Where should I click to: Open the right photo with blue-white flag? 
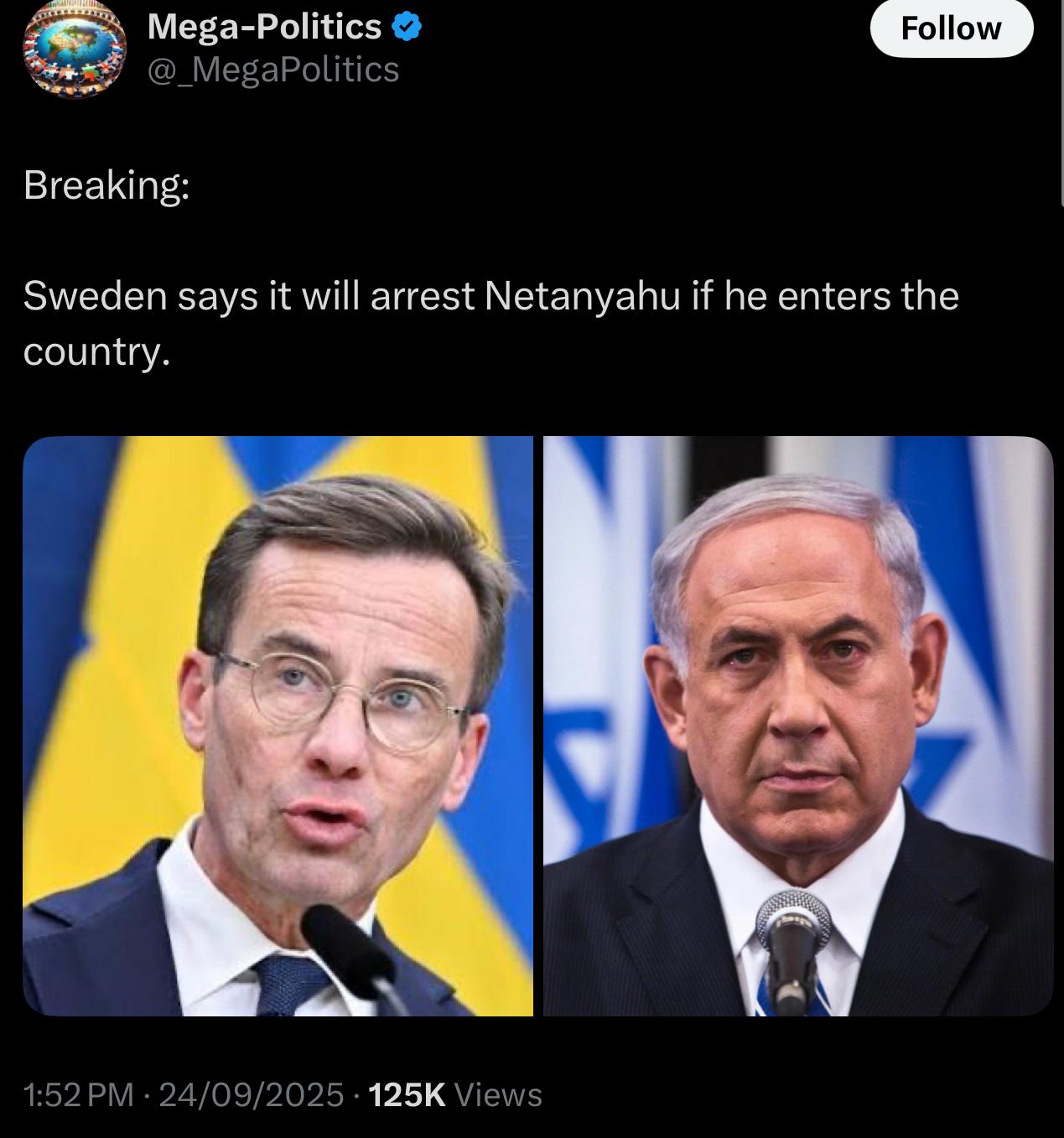coord(798,726)
